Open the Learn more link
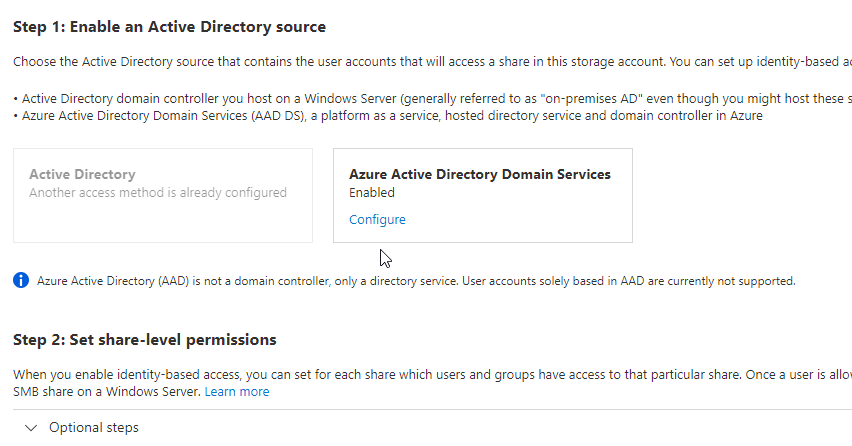Viewport: 852px width, 446px height. click(x=237, y=392)
